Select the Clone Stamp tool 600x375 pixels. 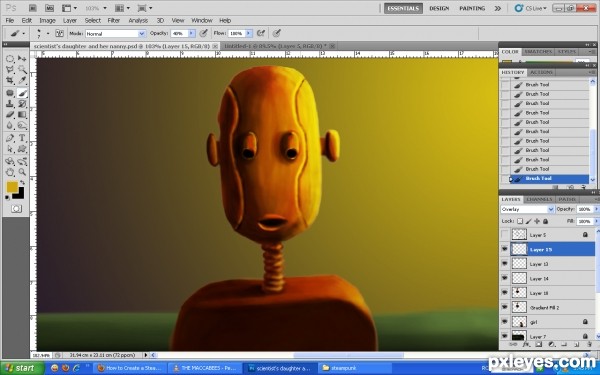[10, 104]
